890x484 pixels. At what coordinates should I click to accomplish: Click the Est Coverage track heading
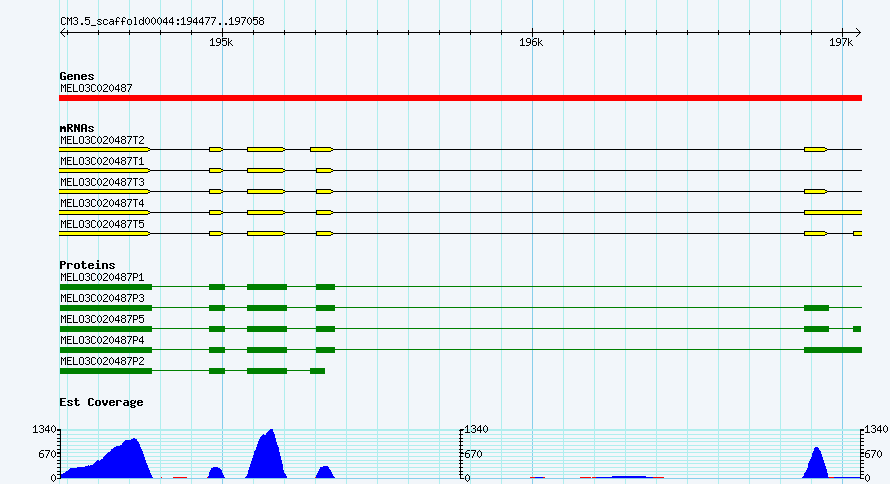click(x=101, y=402)
